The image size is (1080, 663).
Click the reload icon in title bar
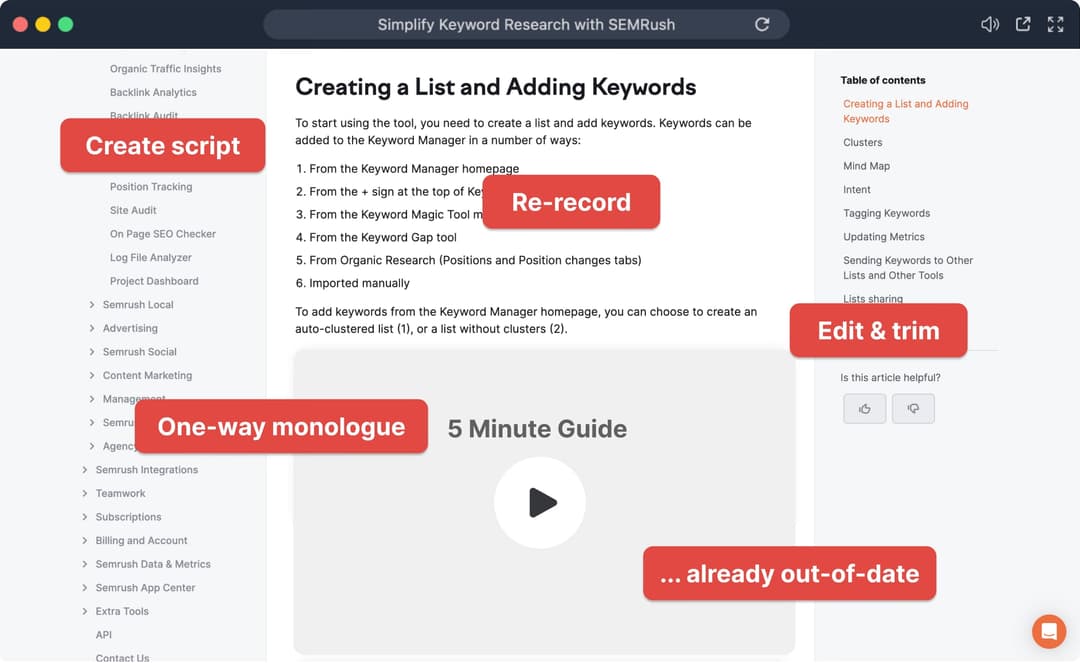(762, 24)
